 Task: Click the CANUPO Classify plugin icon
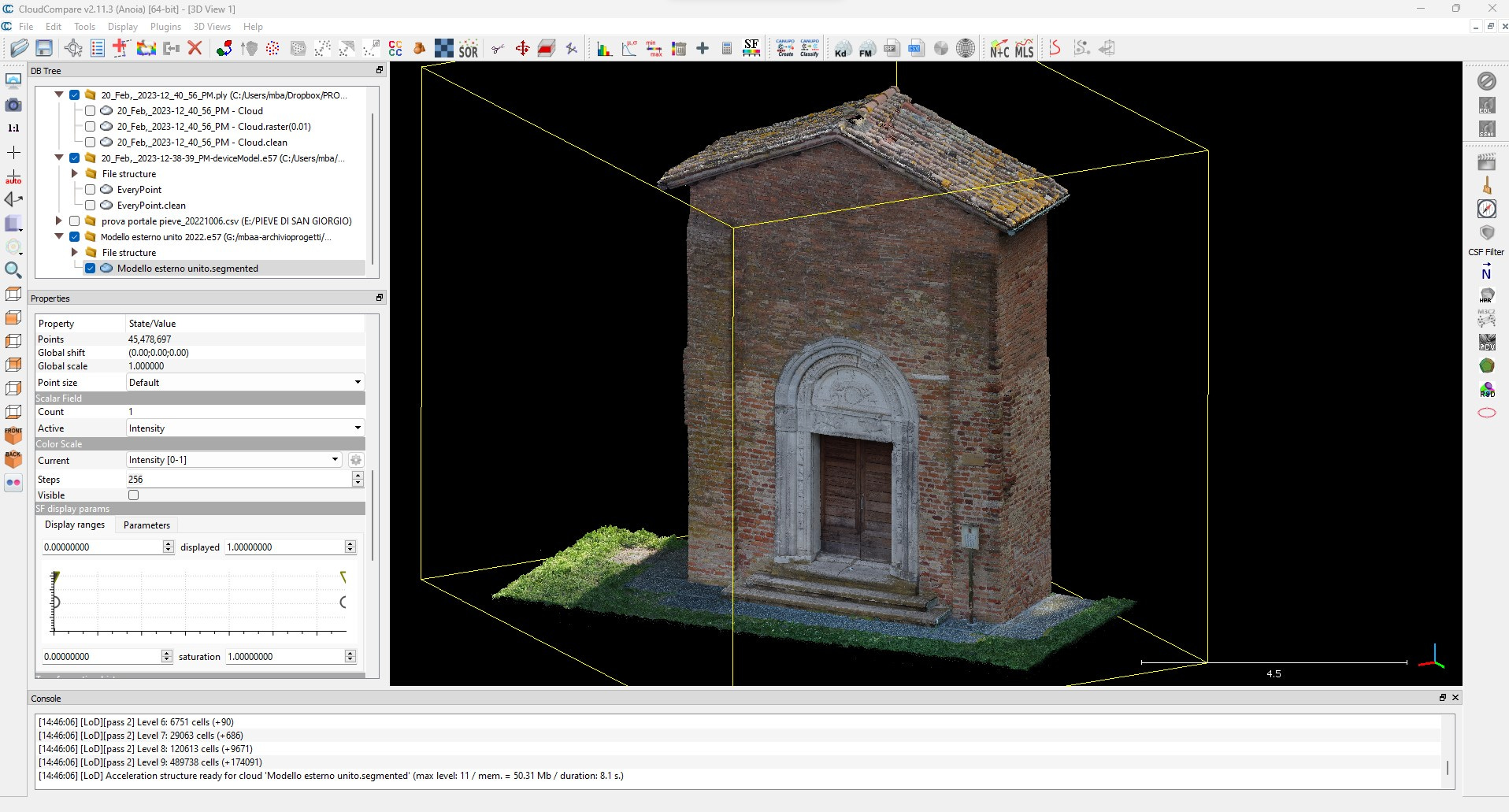[x=810, y=48]
